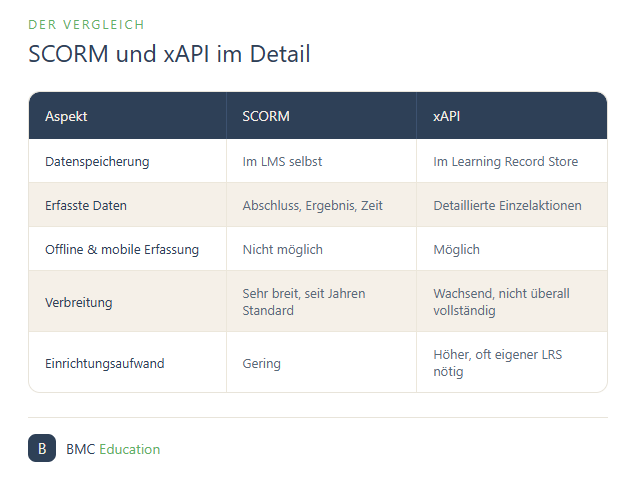Click the cell 'Gering'
Screen dimensions: 632x478
tap(321, 363)
